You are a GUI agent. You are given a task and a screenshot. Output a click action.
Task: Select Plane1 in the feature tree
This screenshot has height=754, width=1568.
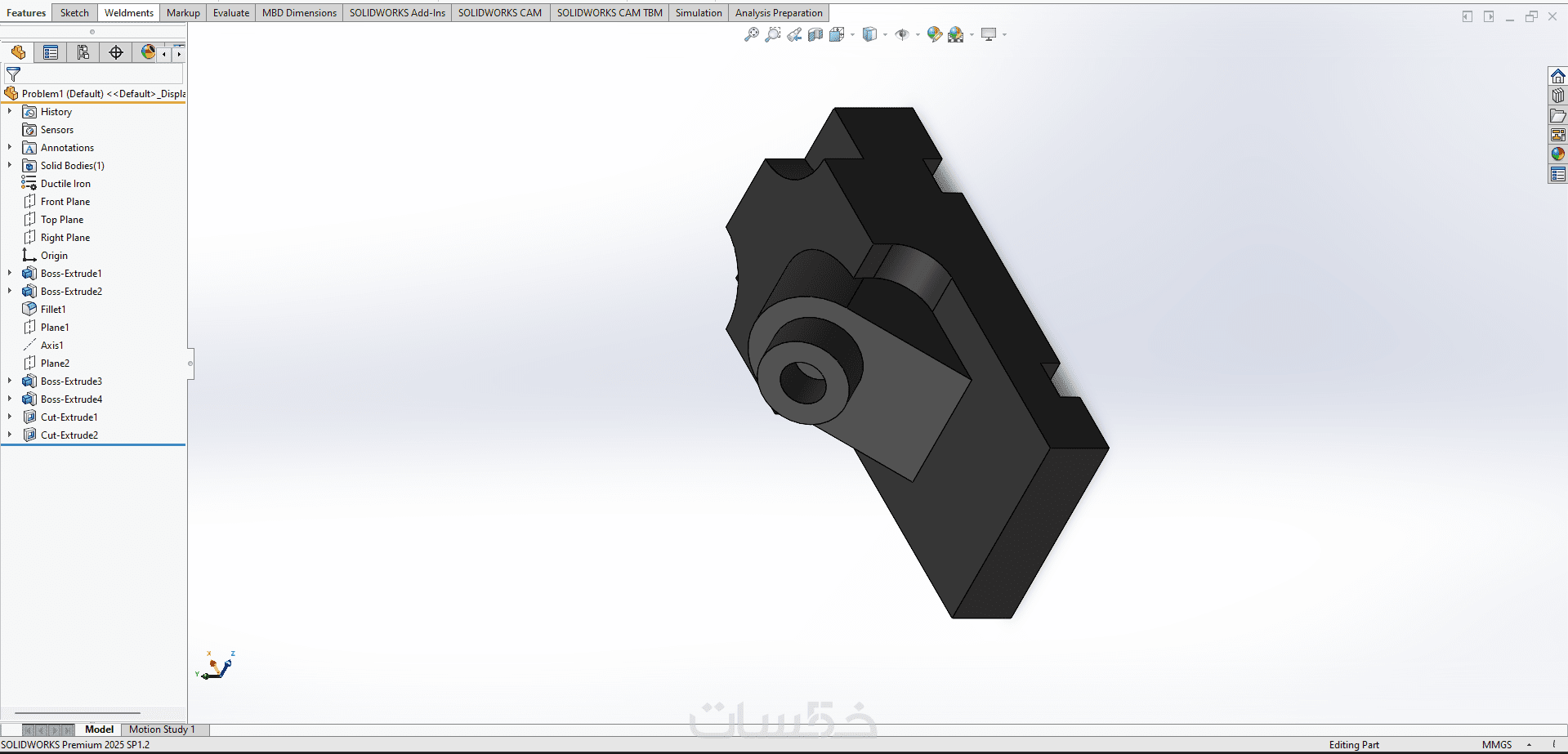pyautogui.click(x=46, y=328)
